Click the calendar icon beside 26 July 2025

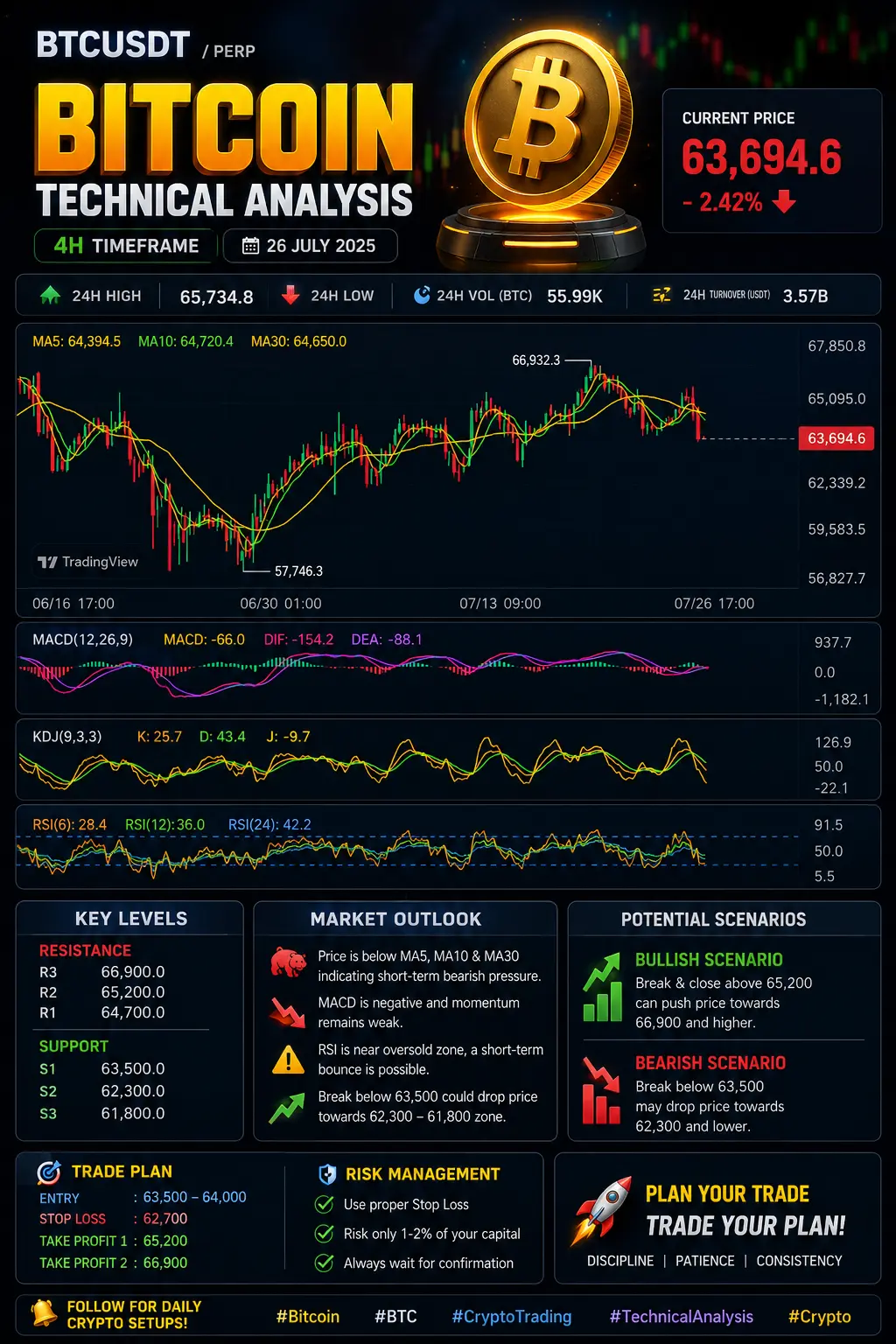(x=250, y=246)
